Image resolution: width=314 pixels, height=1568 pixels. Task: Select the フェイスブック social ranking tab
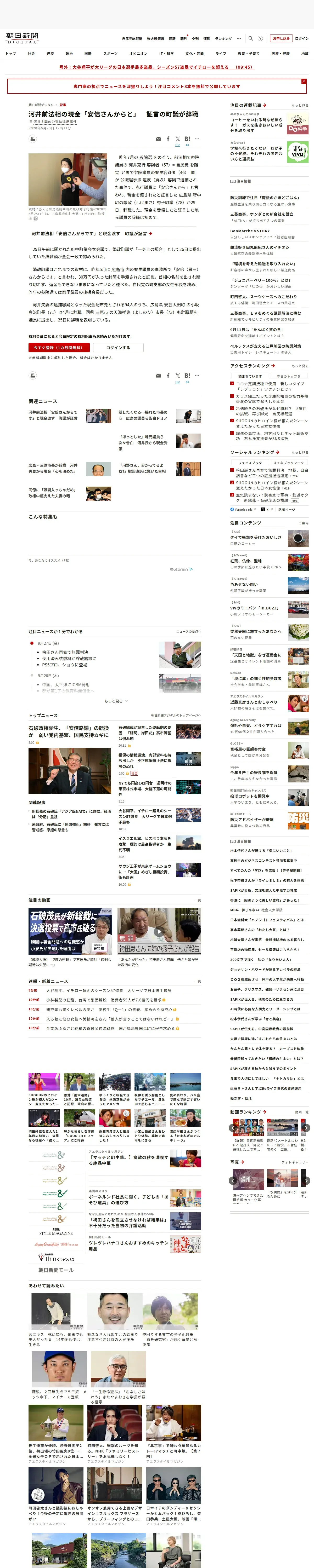point(250,463)
